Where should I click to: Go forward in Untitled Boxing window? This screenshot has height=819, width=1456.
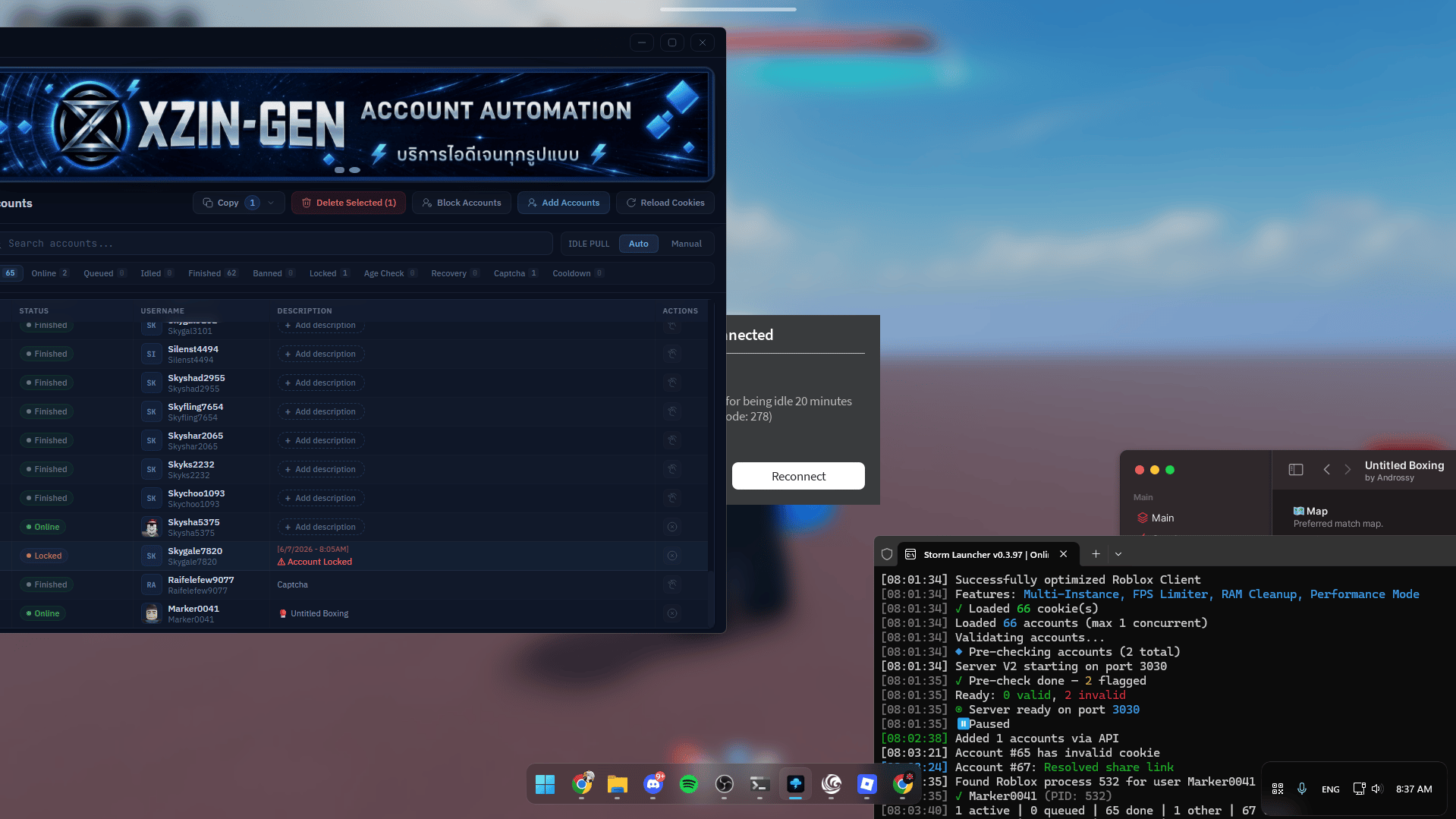coord(1348,470)
